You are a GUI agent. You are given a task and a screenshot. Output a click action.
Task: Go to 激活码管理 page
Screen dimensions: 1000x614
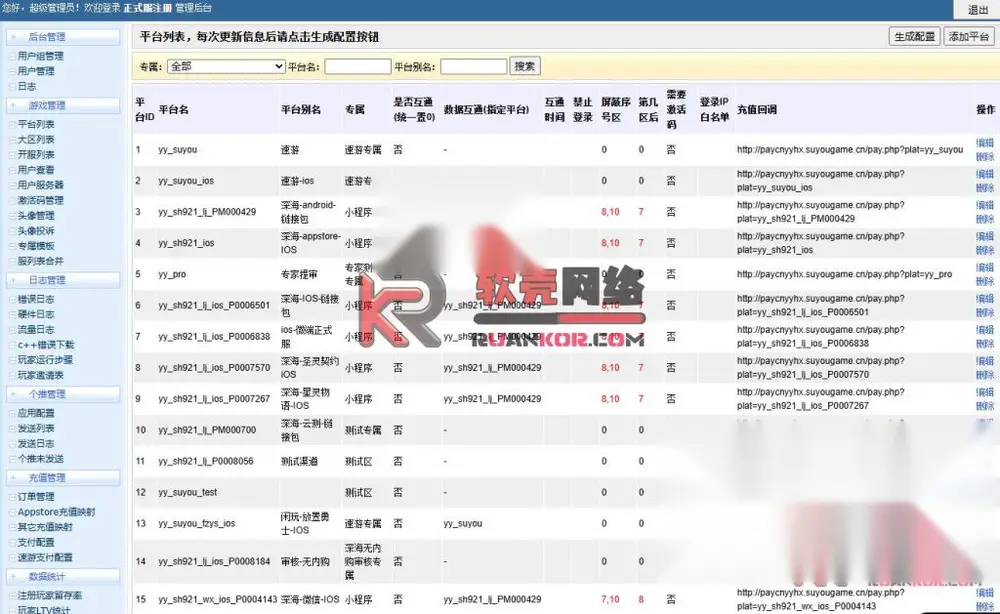[40, 200]
